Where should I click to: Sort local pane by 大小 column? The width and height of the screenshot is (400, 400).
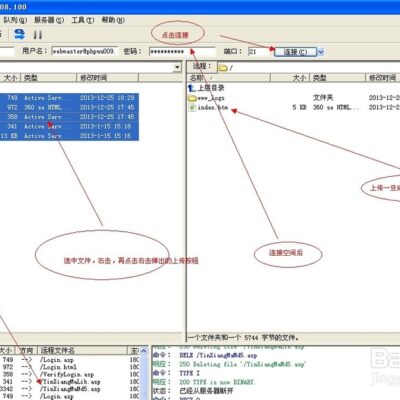coord(10,78)
